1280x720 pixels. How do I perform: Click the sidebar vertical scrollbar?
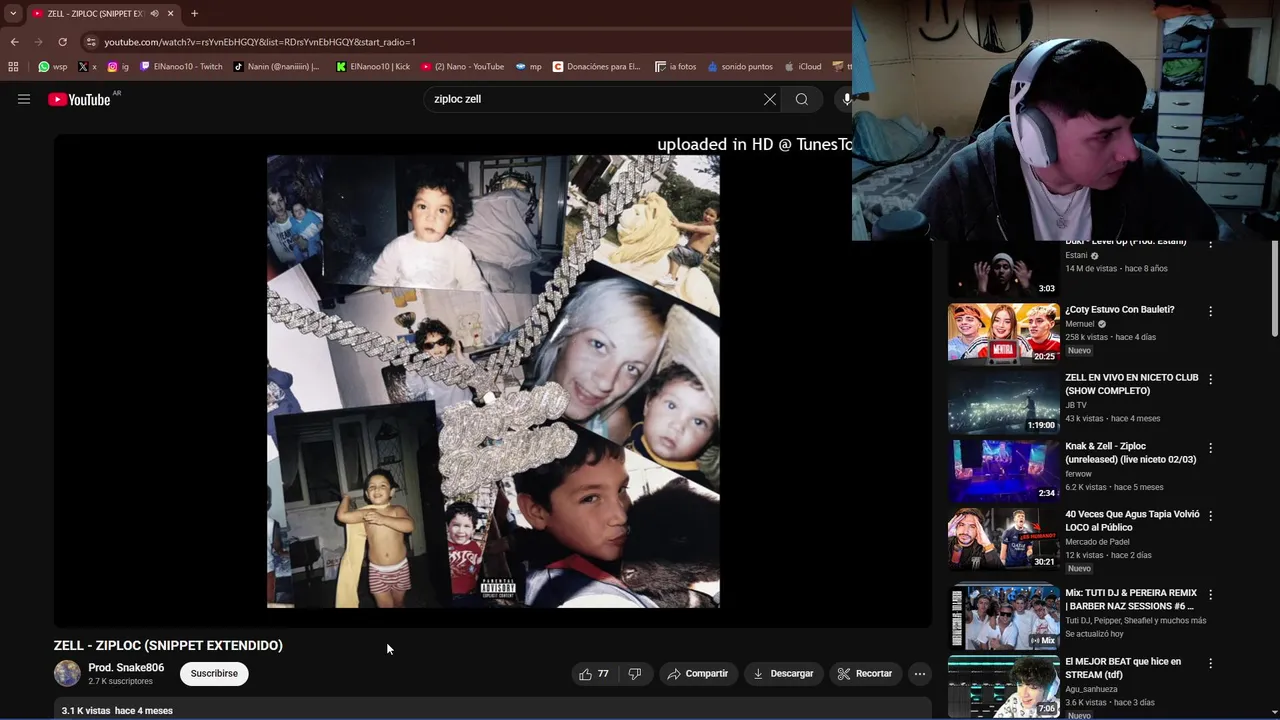pyautogui.click(x=1274, y=290)
